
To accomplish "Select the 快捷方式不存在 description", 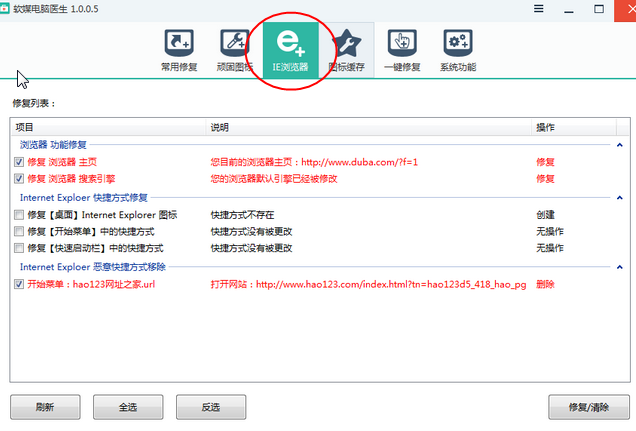I will coord(242,214).
